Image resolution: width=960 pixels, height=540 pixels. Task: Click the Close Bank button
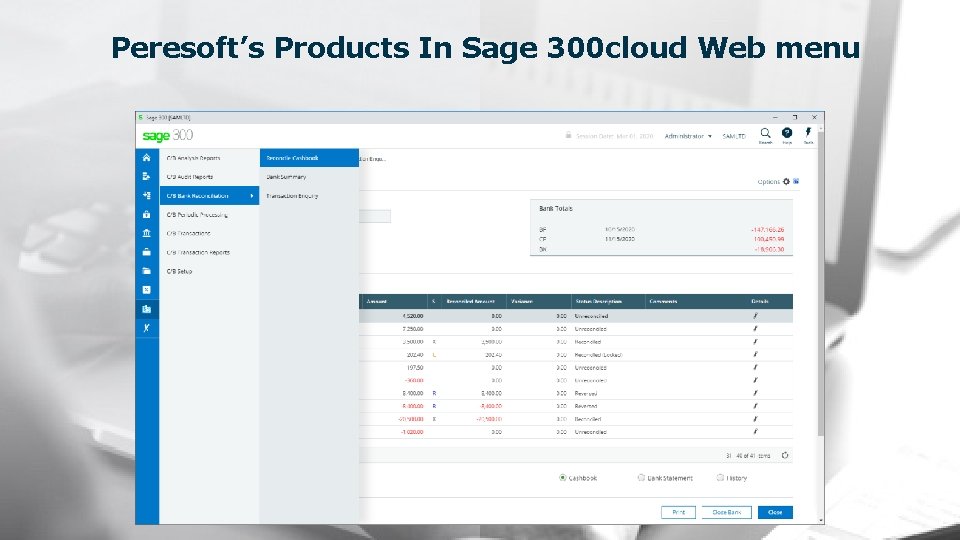727,512
